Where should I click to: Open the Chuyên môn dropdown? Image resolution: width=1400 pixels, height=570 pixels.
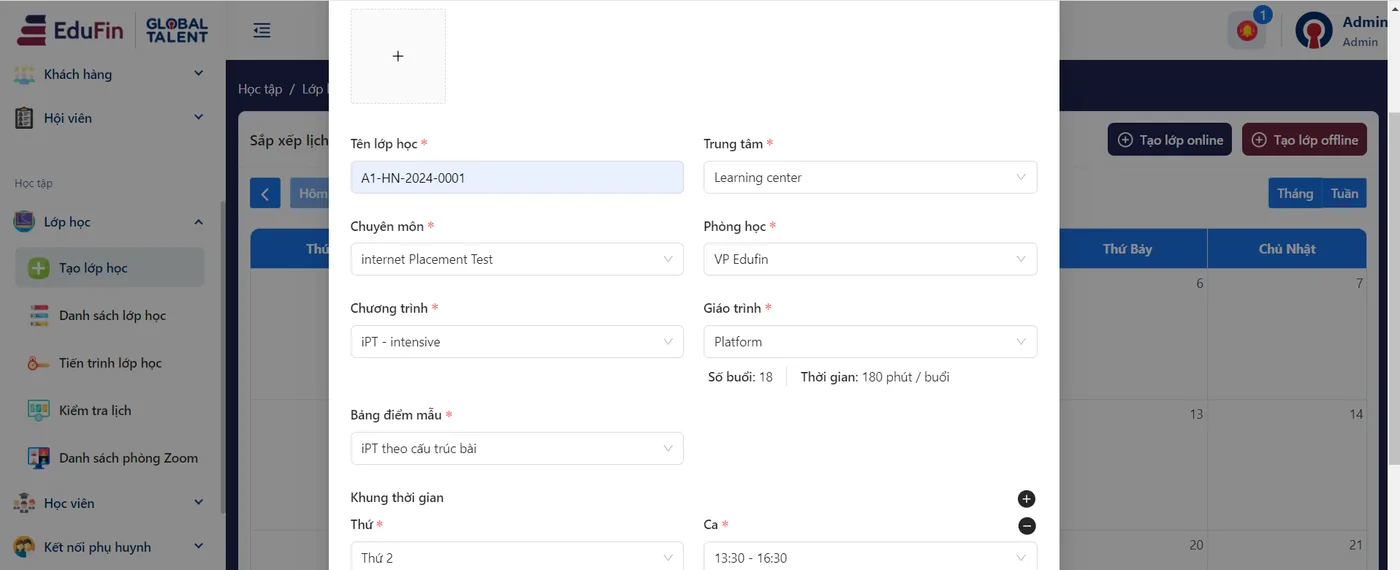tap(517, 259)
